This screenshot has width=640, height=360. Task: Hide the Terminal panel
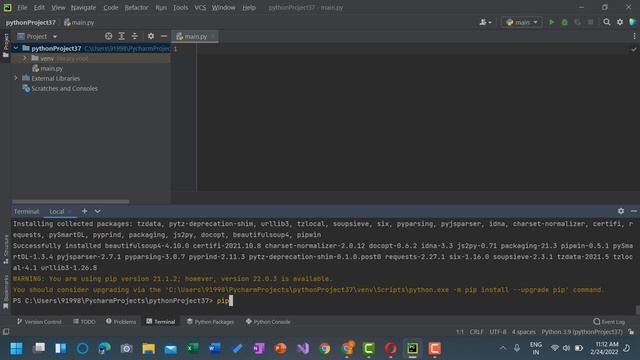coord(633,211)
